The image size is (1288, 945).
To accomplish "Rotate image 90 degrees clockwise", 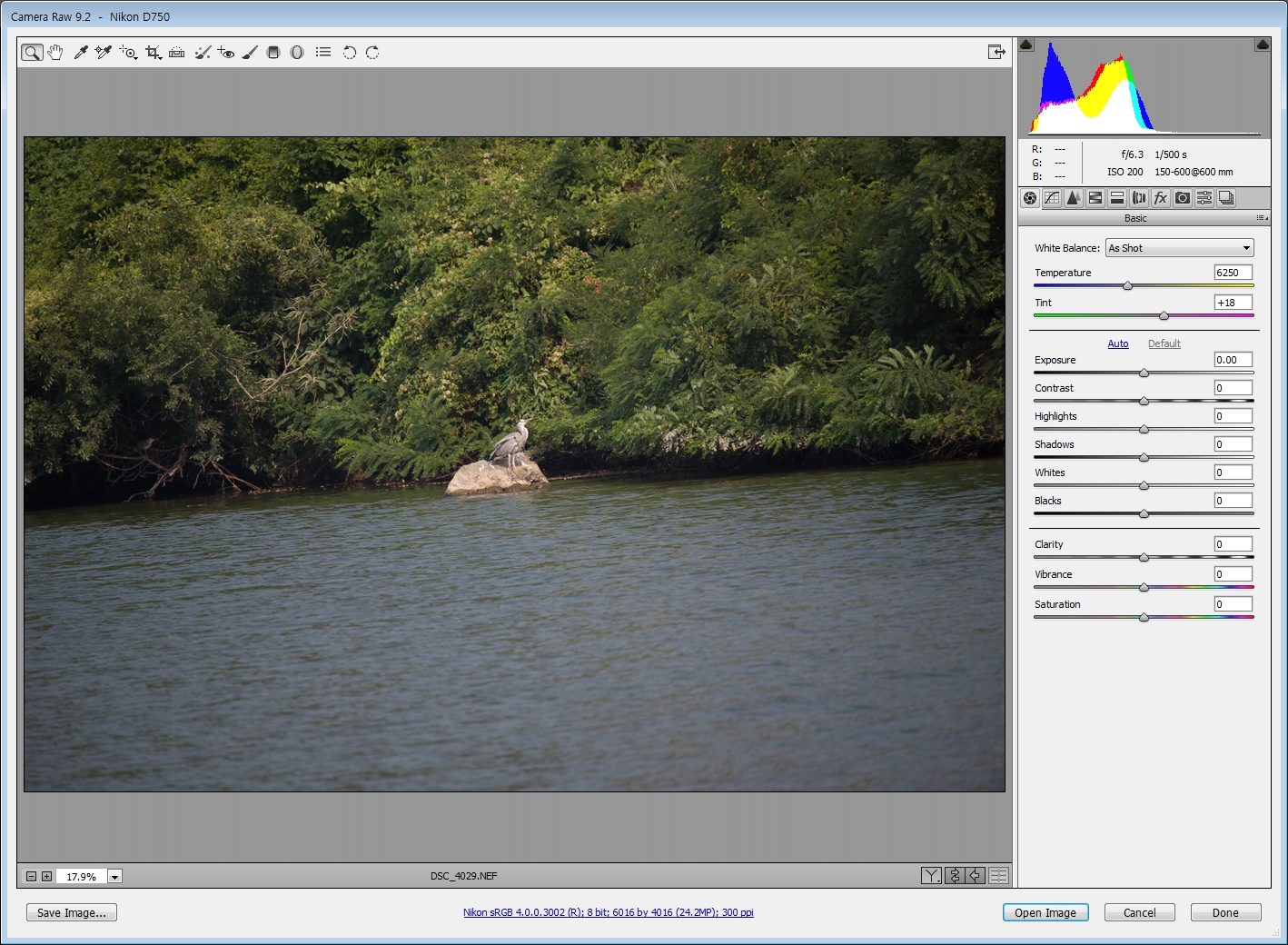I will pos(372,53).
